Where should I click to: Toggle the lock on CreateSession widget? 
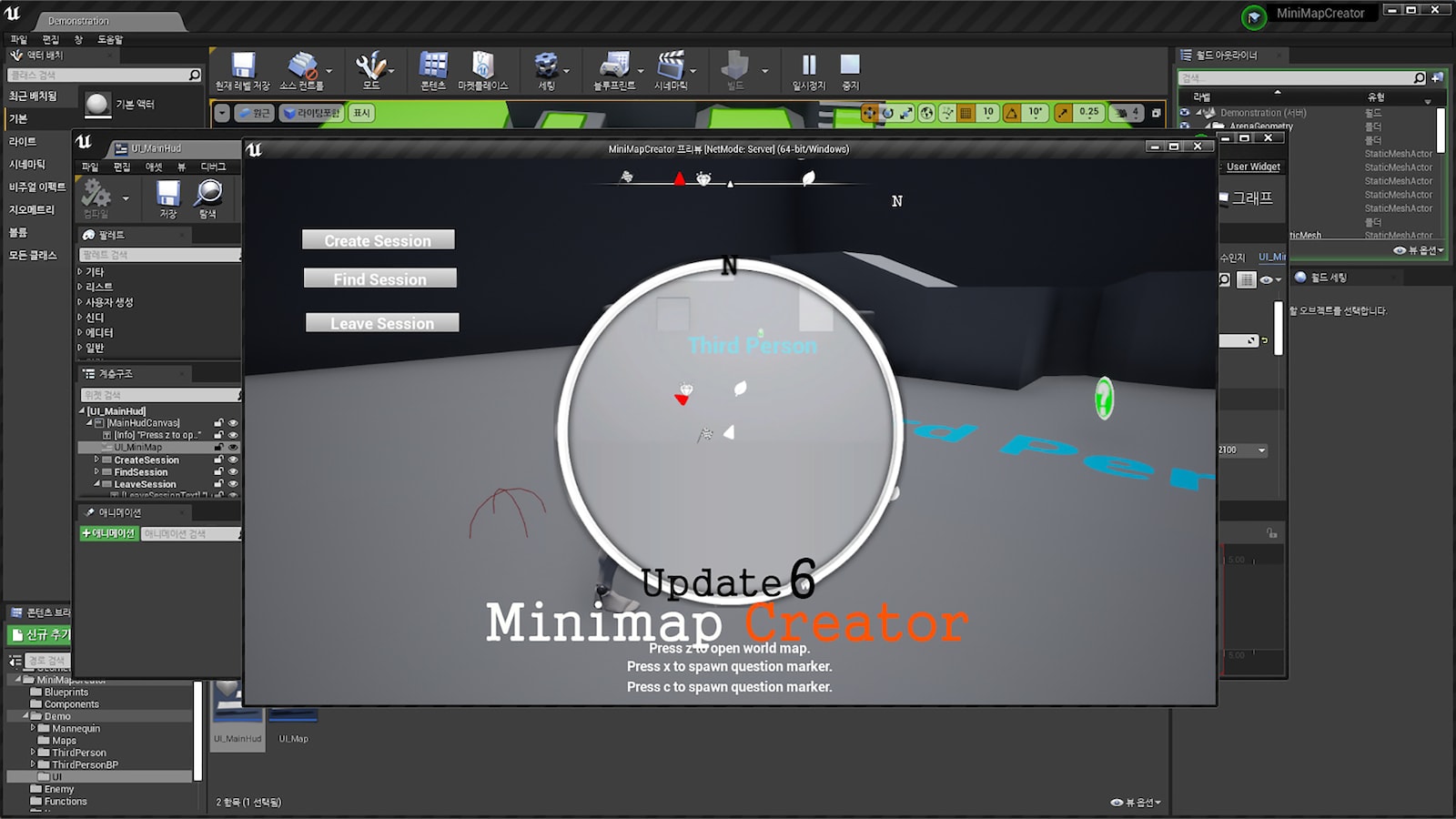click(219, 460)
